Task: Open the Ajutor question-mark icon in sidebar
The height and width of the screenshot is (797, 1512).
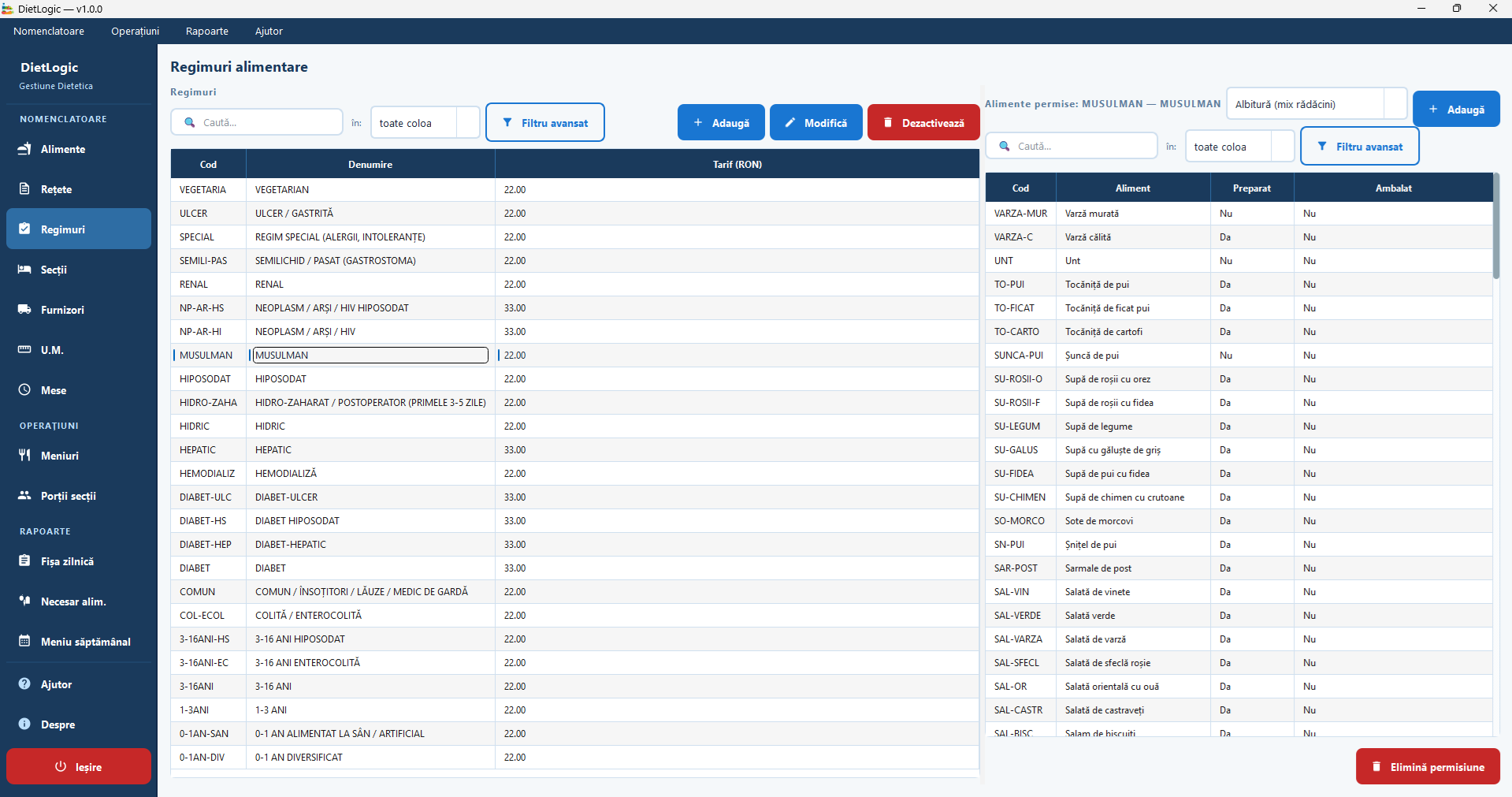Action: 24,684
